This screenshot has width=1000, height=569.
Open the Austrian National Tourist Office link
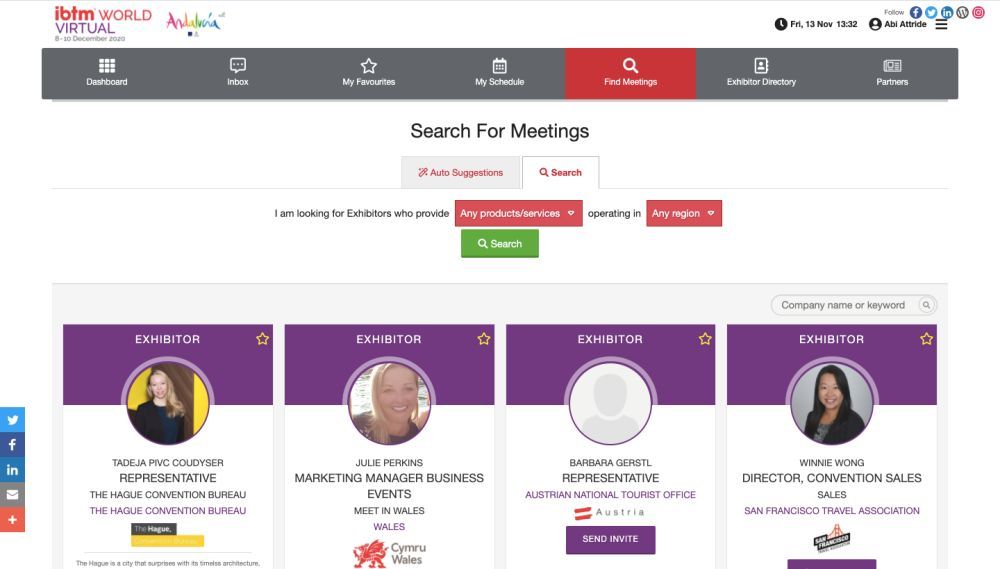610,494
